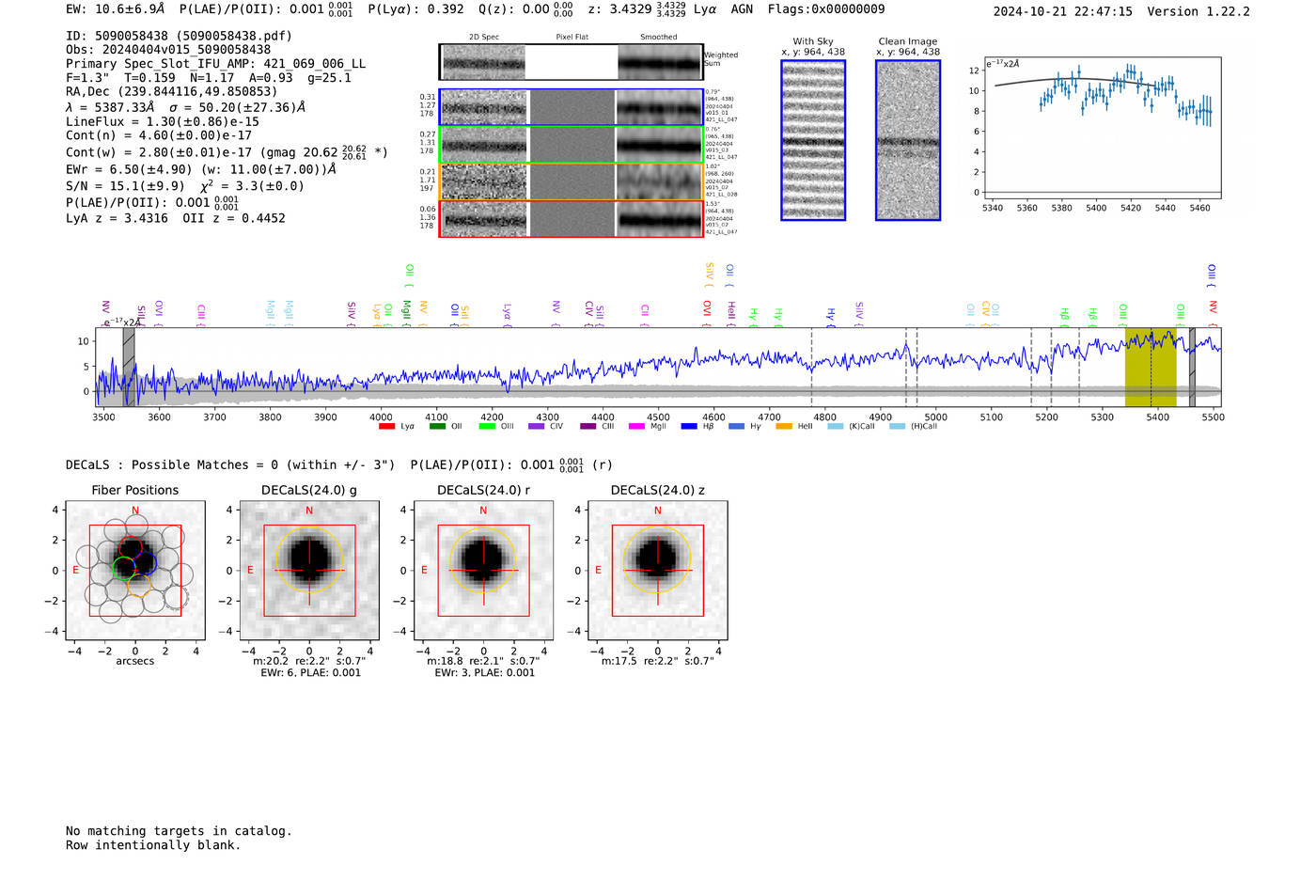
Task: Open the Fiber Positions image
Action: tap(135, 570)
